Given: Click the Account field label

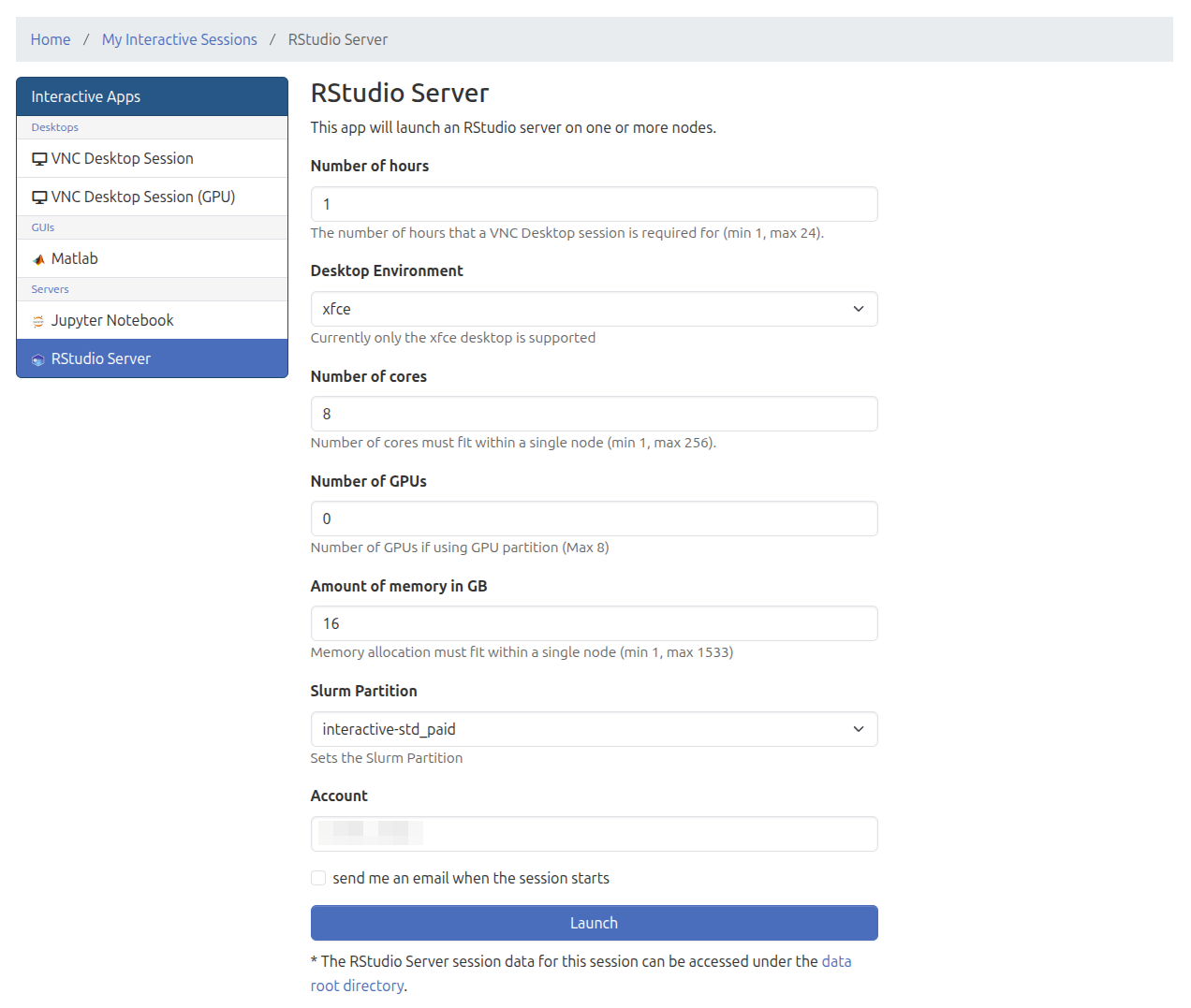Looking at the screenshot, I should click(339, 796).
